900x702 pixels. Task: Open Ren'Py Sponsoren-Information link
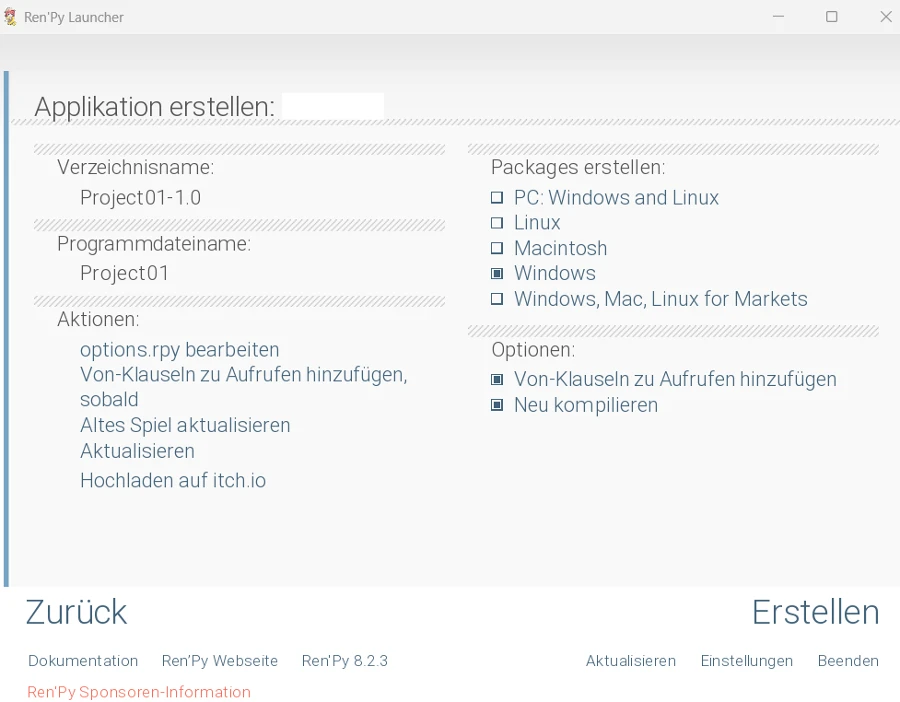pyautogui.click(x=139, y=692)
